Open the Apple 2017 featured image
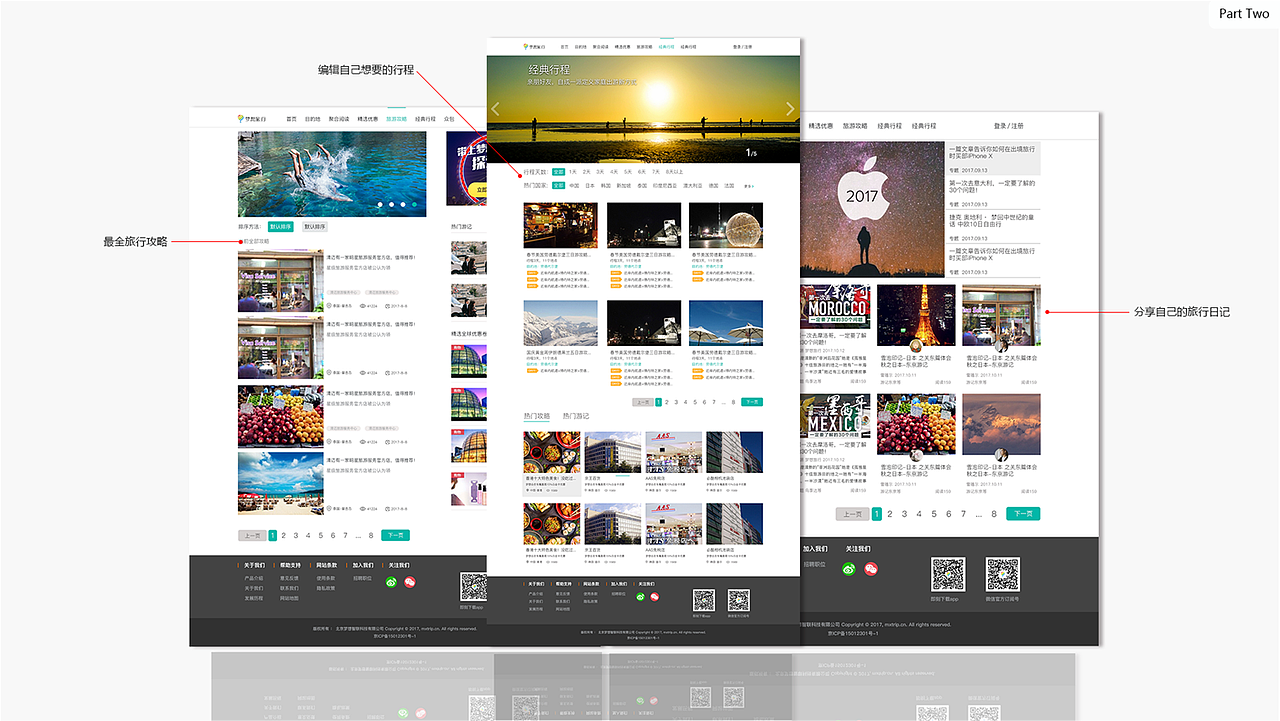The image size is (1280, 721). pyautogui.click(x=873, y=209)
